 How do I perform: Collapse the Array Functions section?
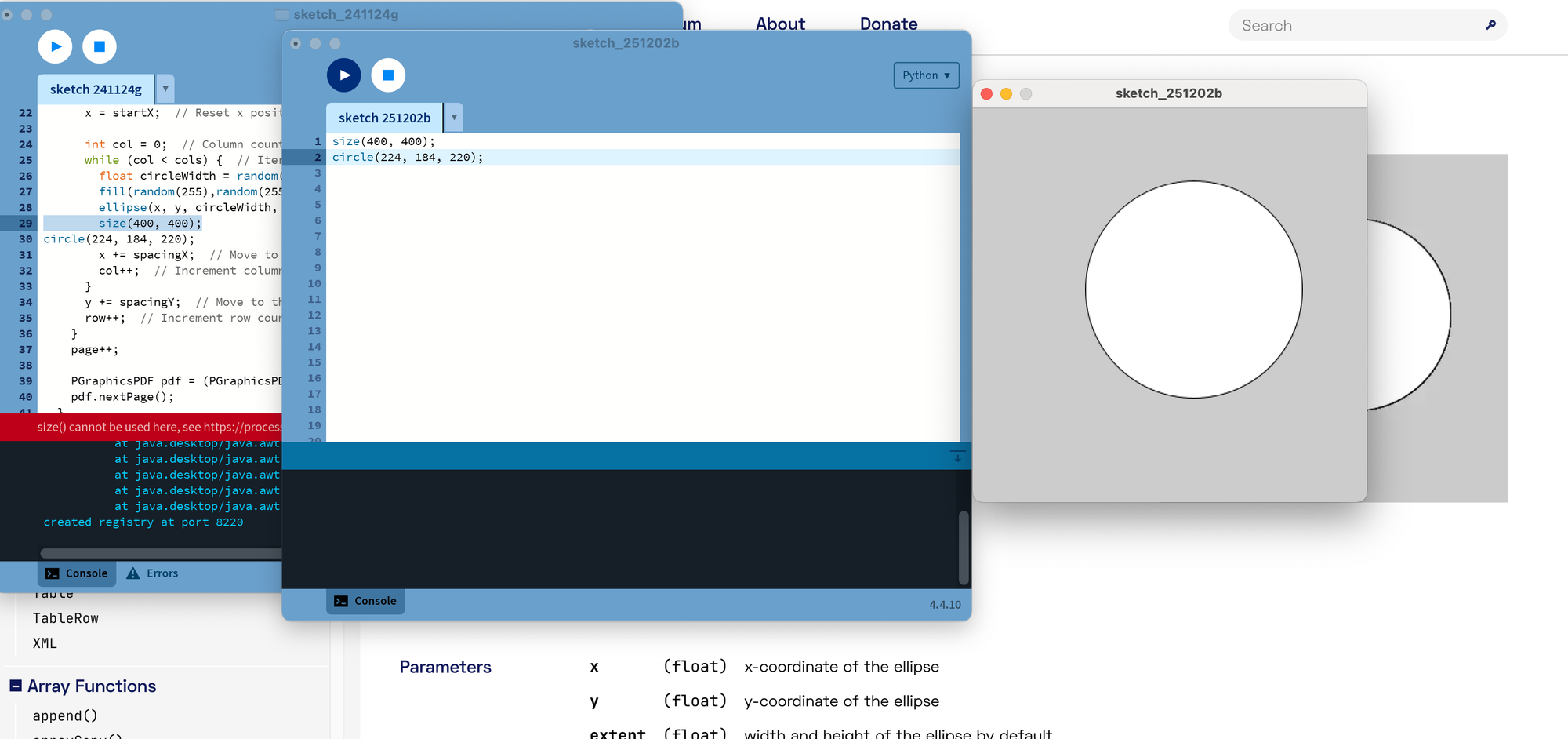16,686
